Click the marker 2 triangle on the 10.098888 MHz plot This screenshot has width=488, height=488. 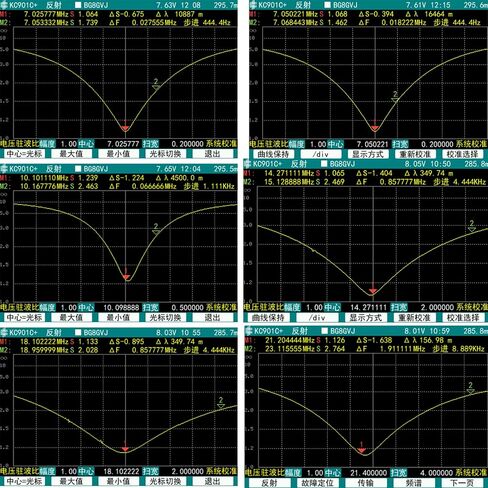[x=156, y=232]
